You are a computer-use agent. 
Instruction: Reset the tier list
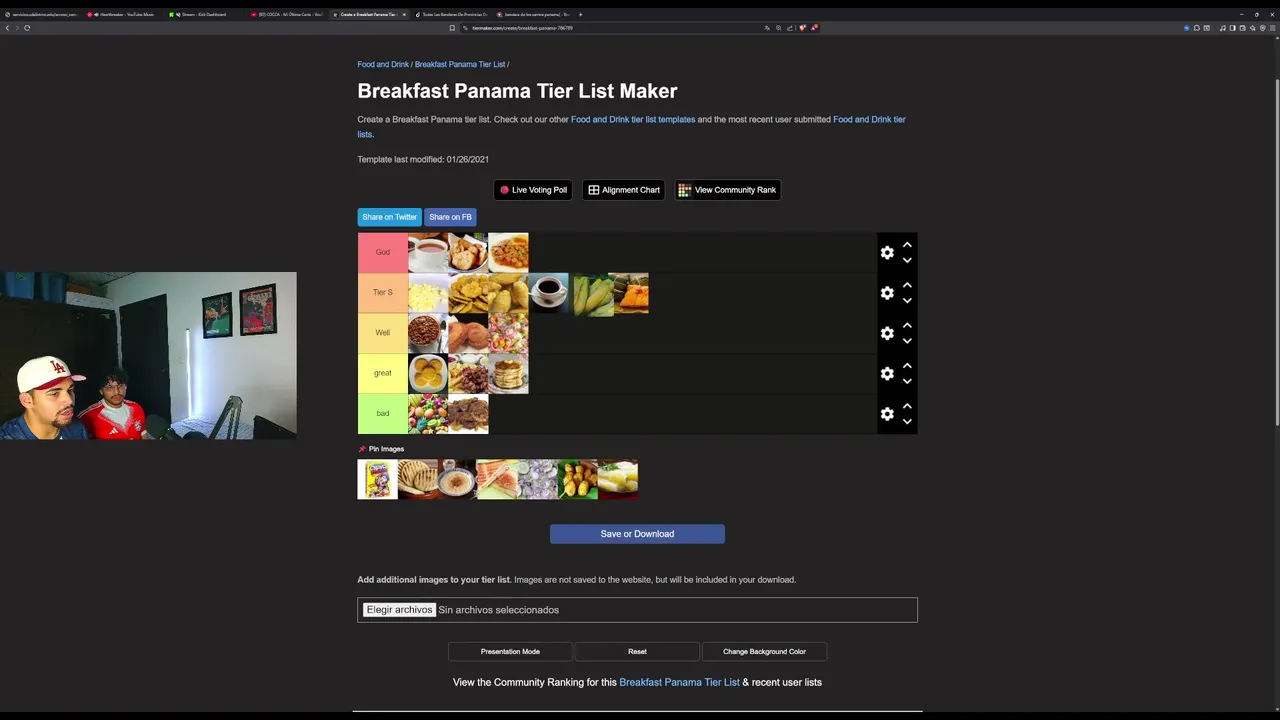click(637, 652)
